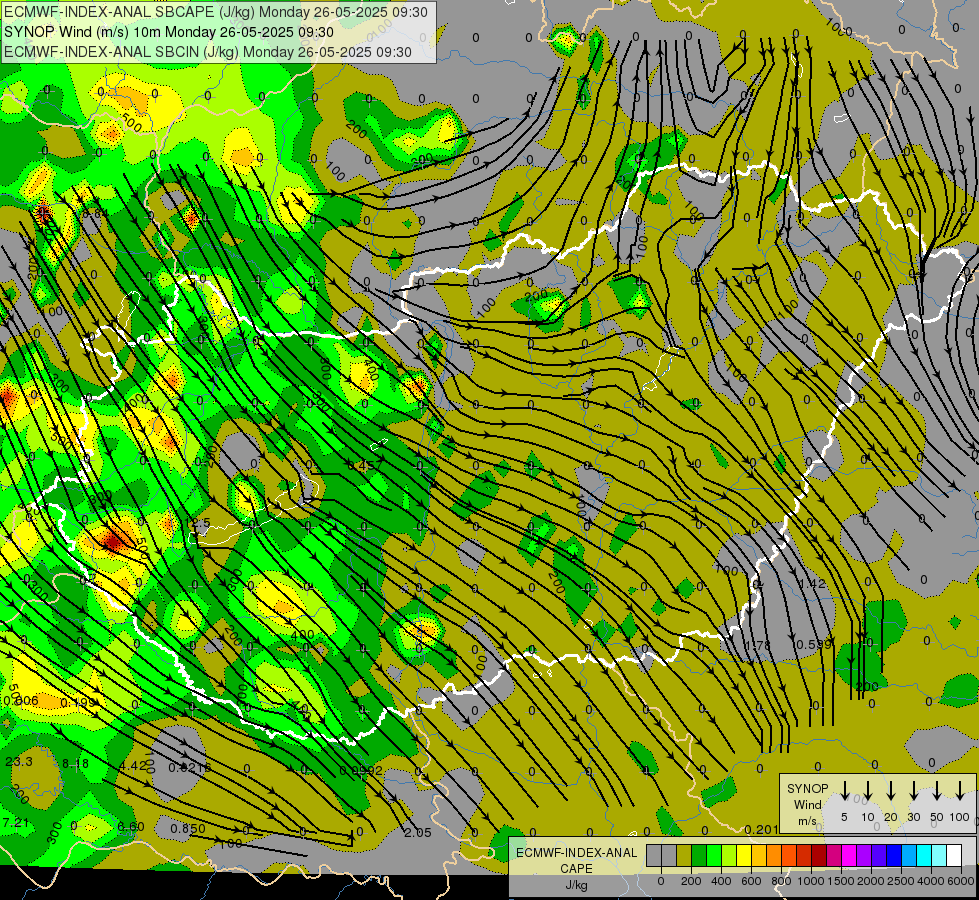Pick the cyan CAPE legend swatch

click(925, 856)
